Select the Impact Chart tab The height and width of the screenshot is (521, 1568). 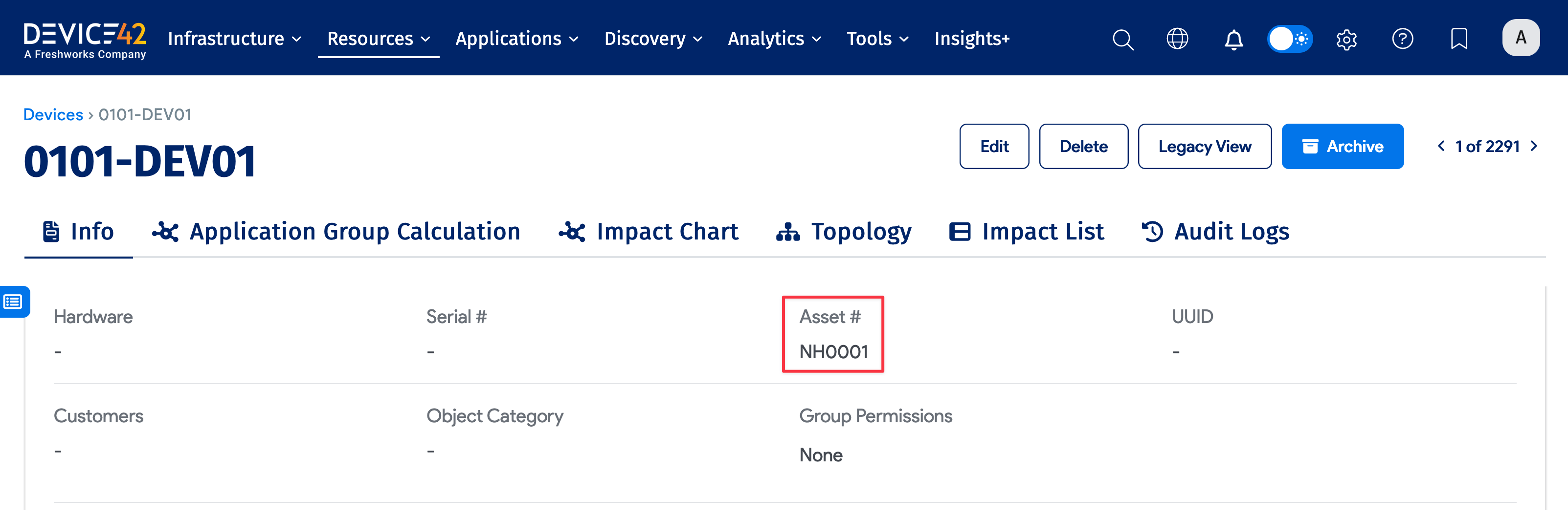649,231
